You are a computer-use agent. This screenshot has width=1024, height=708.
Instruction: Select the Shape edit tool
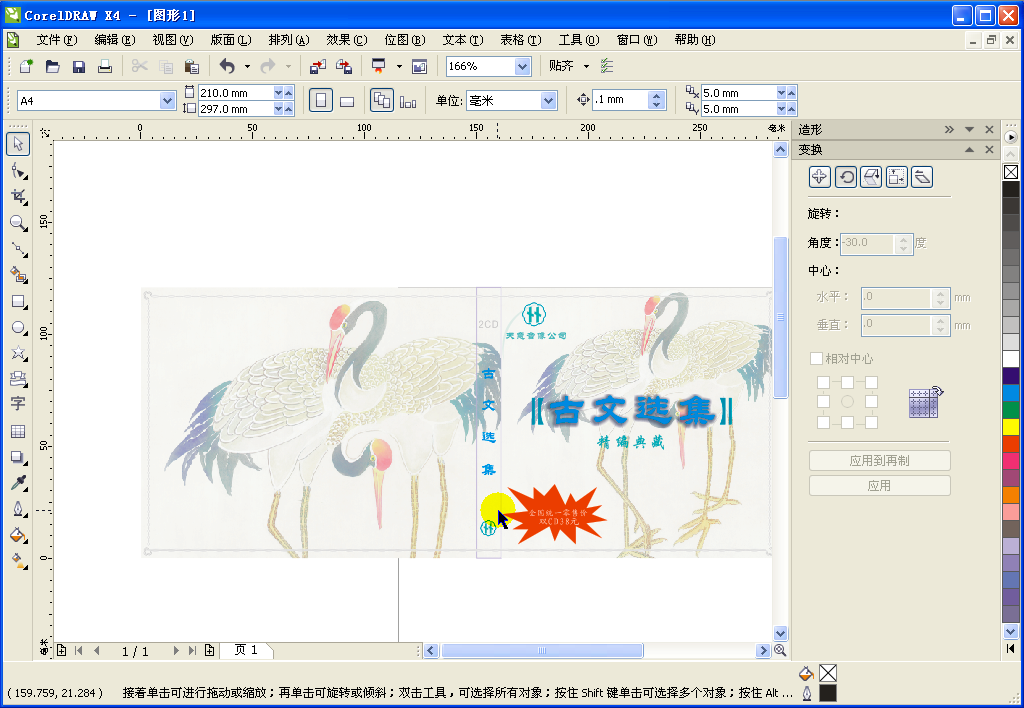tap(18, 171)
